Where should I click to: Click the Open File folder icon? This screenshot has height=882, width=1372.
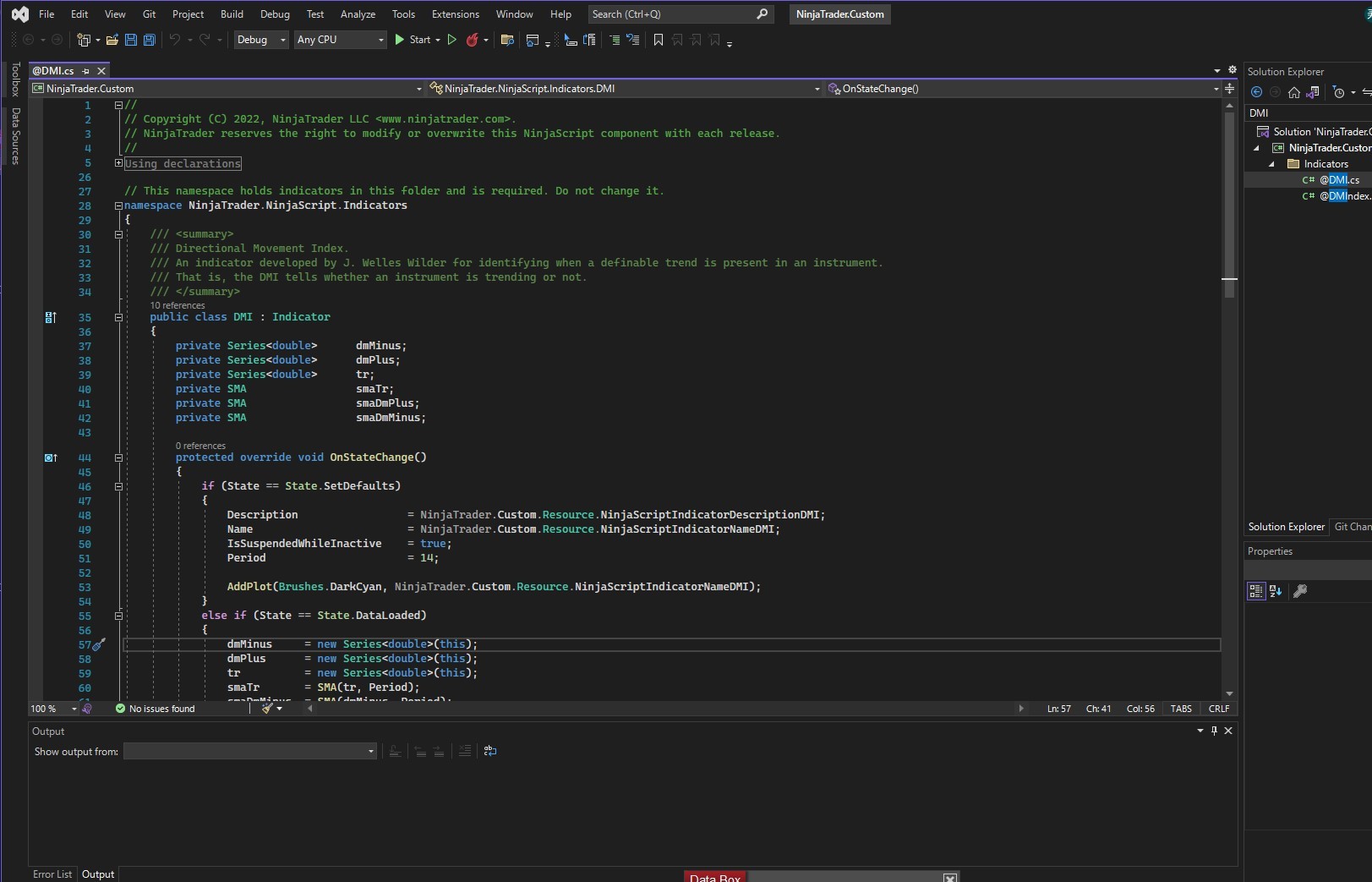click(112, 40)
